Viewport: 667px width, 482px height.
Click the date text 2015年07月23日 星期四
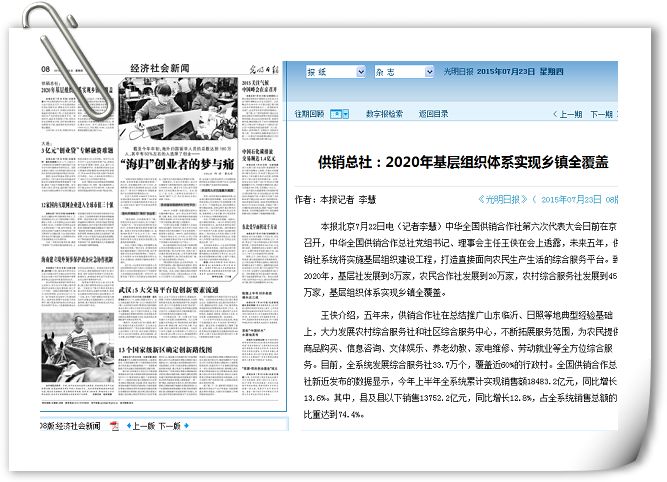[520, 71]
